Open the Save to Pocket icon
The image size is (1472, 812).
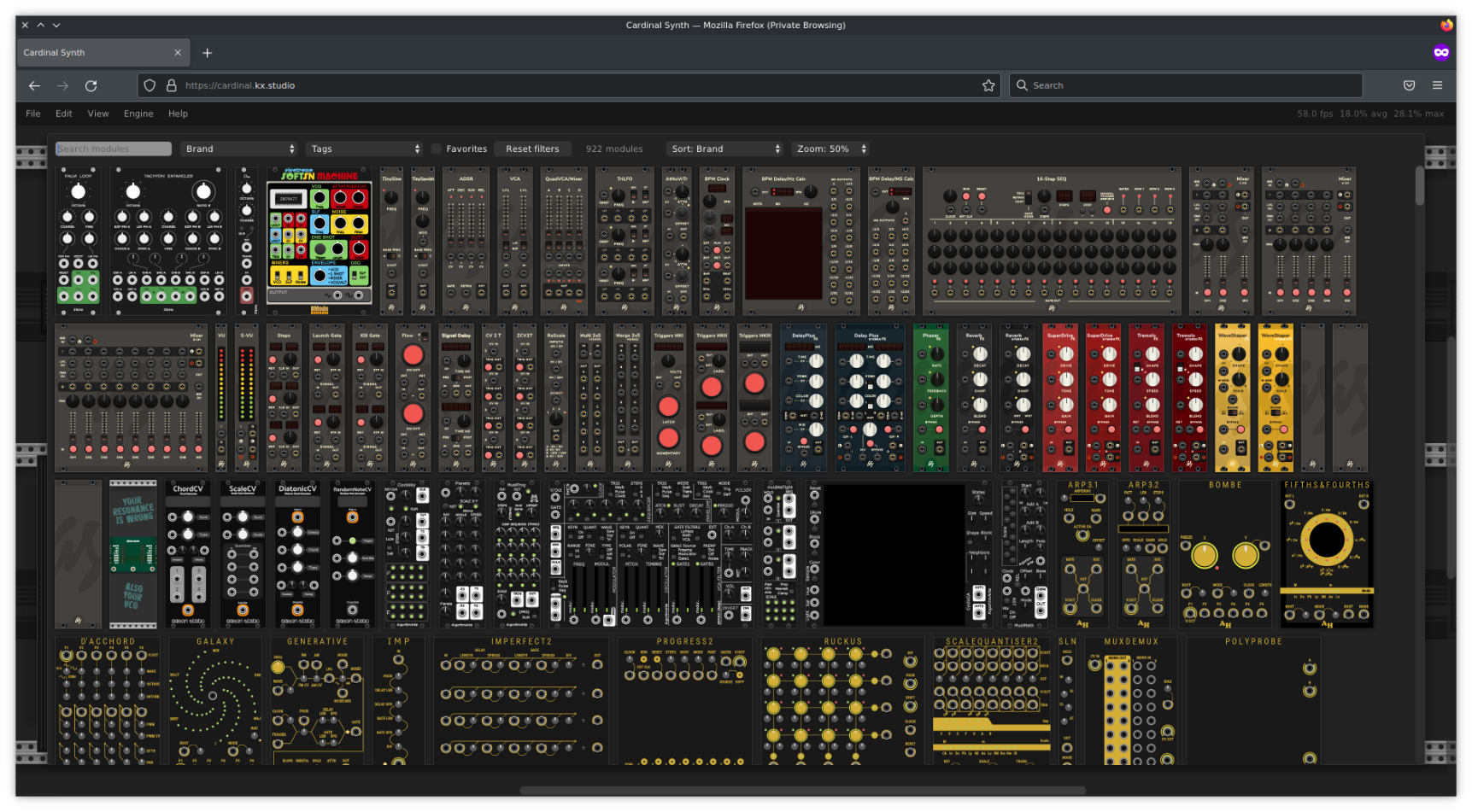tap(1409, 85)
